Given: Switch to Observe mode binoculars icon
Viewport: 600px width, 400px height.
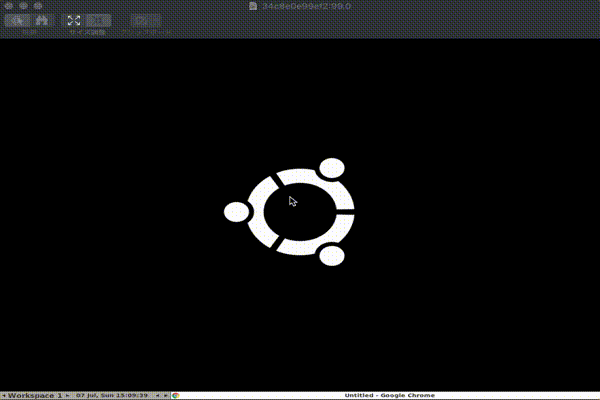Looking at the screenshot, I should coord(42,20).
